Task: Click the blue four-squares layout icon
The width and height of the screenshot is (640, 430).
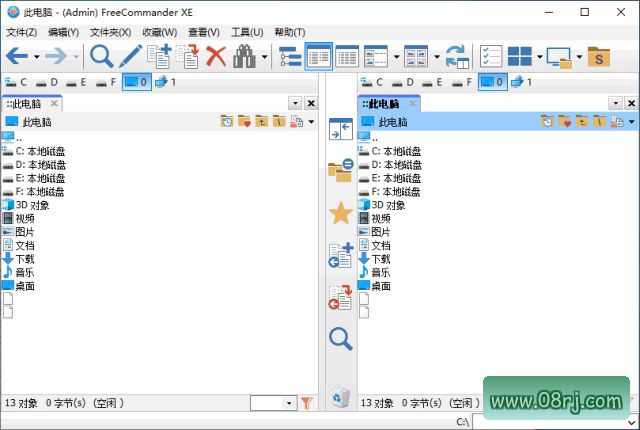Action: (x=520, y=56)
